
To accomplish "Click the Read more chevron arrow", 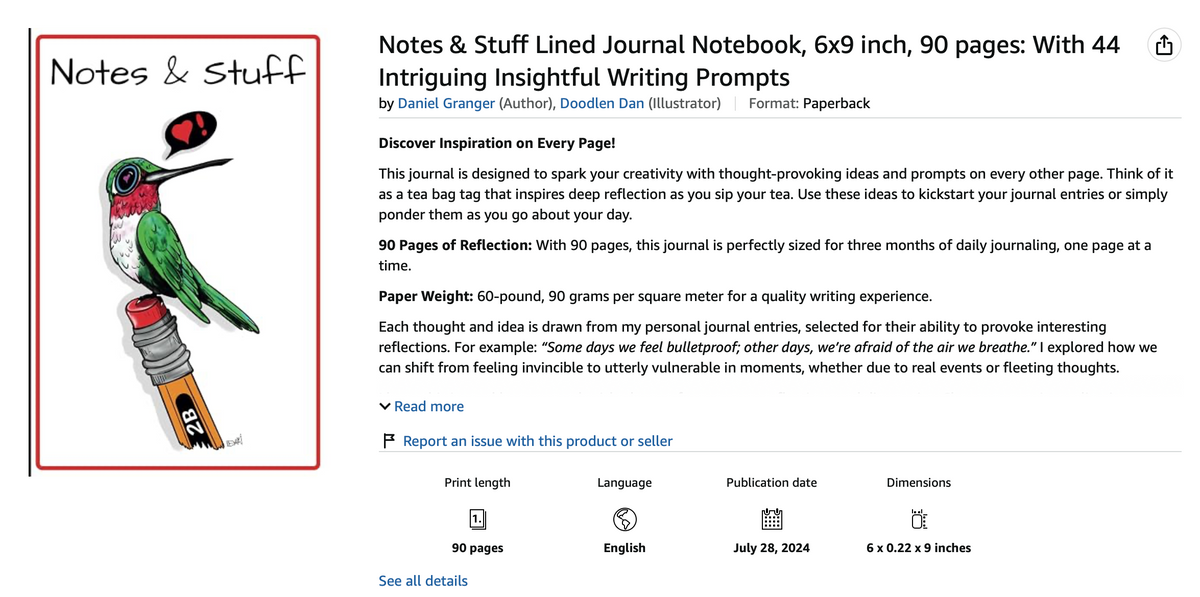I will click(x=385, y=406).
